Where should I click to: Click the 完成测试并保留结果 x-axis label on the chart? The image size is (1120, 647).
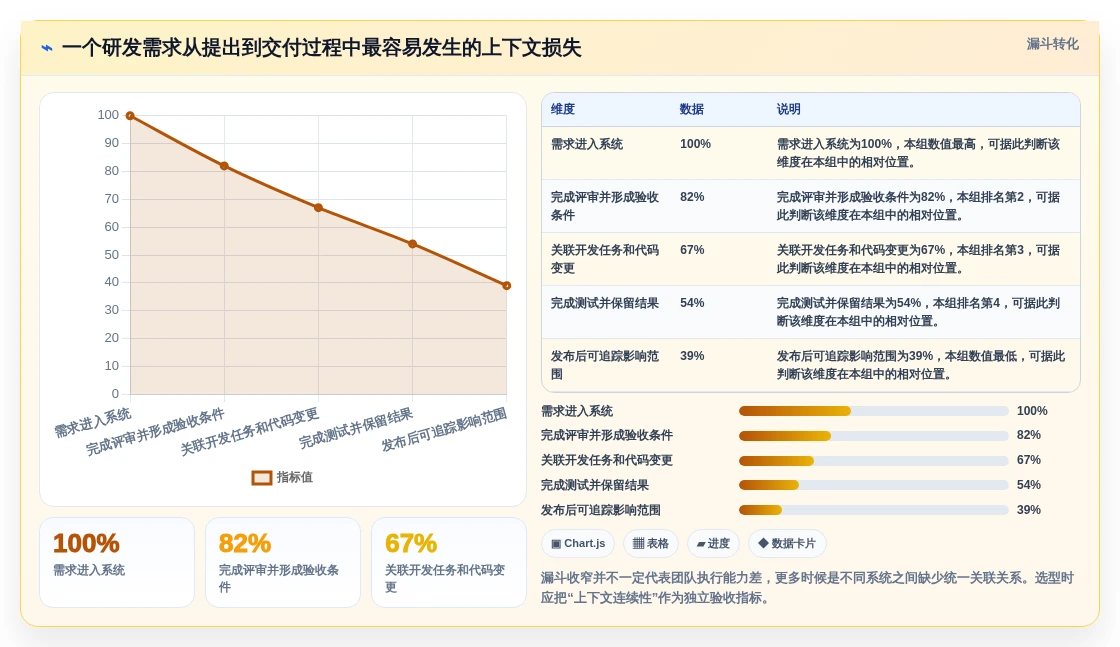point(356,428)
